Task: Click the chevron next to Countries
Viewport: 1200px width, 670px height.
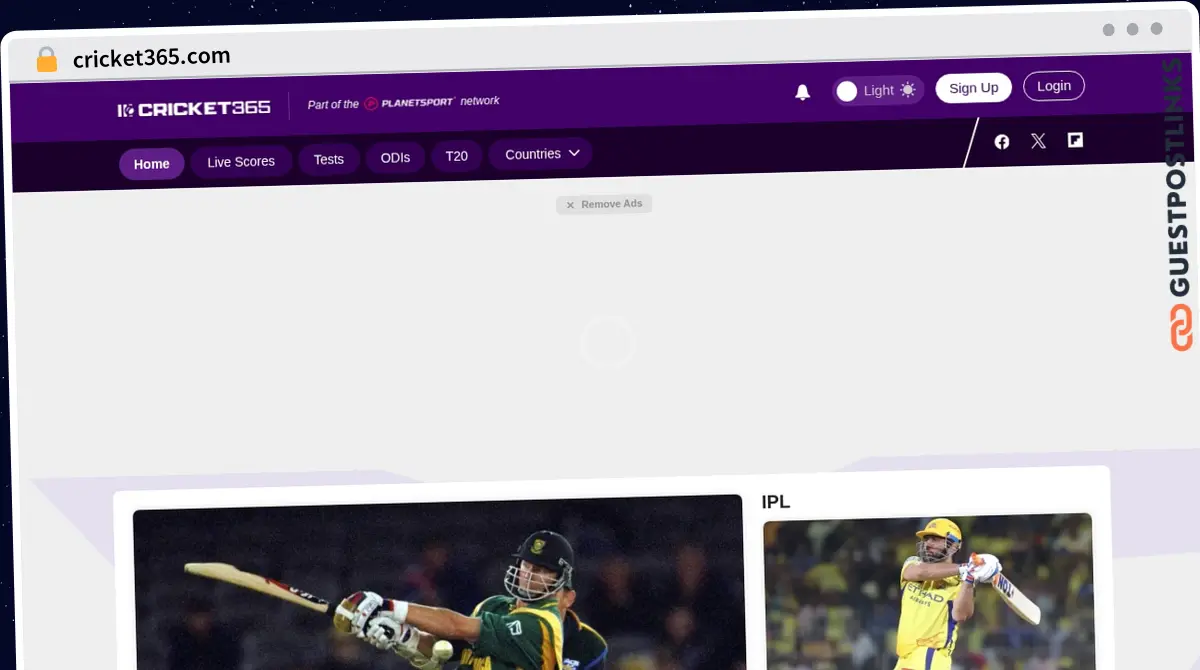Action: point(574,153)
